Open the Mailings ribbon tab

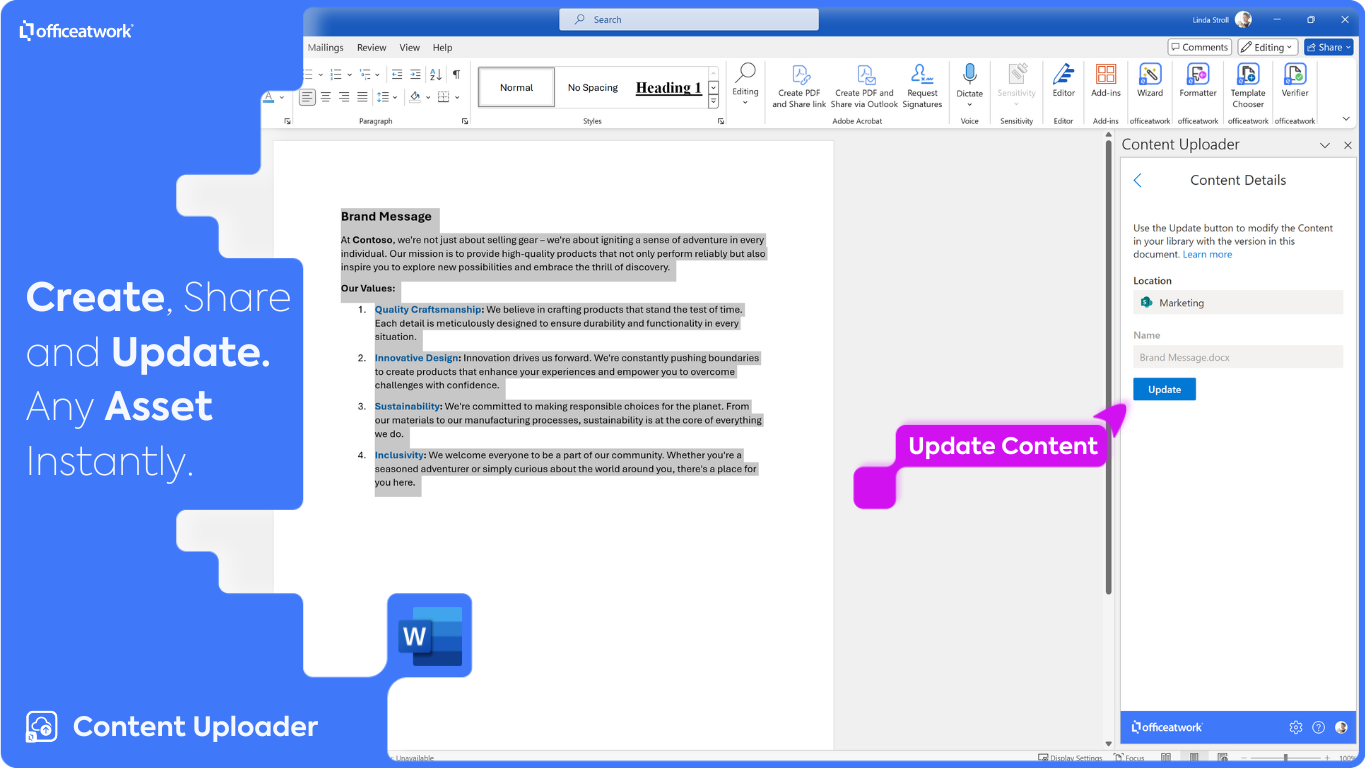(x=326, y=47)
